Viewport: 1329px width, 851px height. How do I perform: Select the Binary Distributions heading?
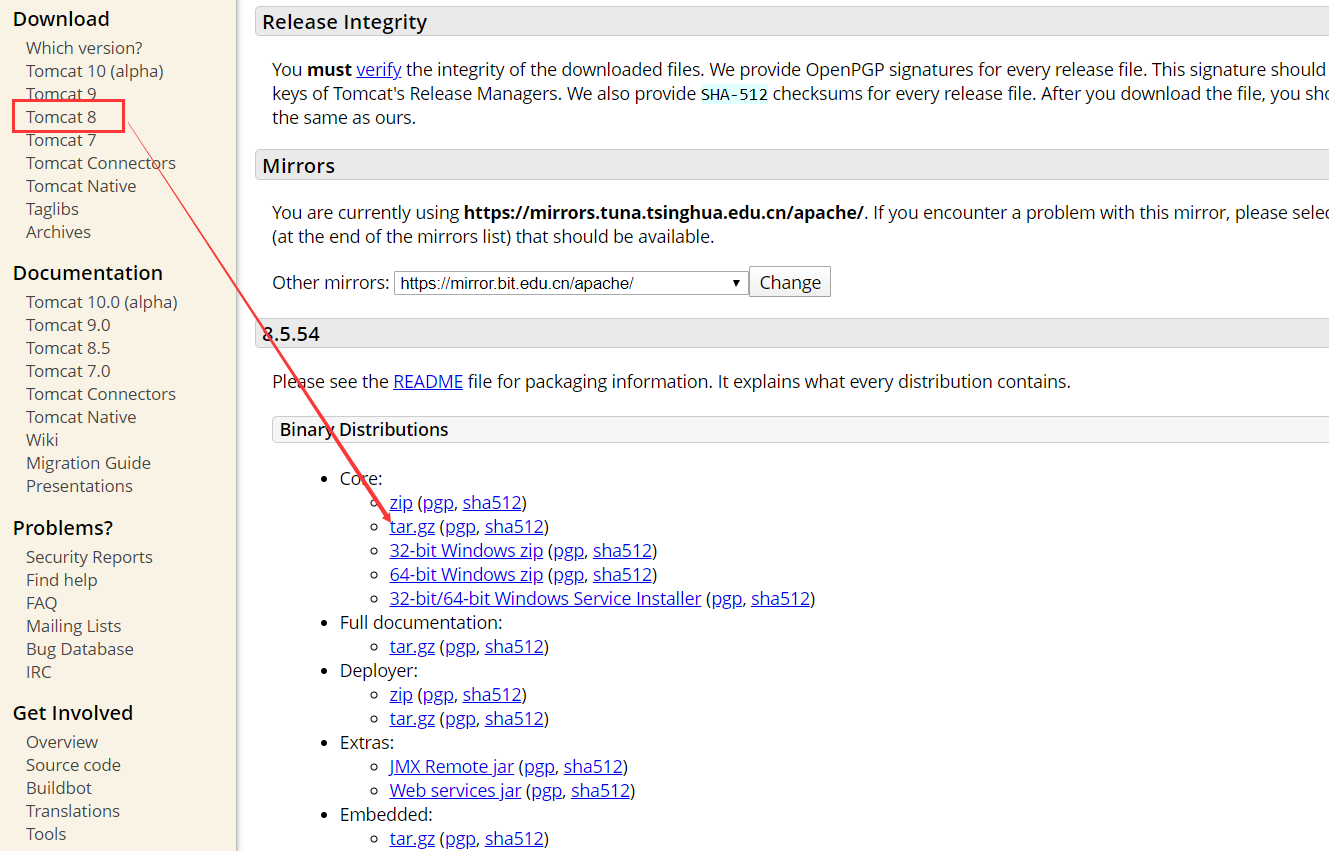tap(364, 430)
